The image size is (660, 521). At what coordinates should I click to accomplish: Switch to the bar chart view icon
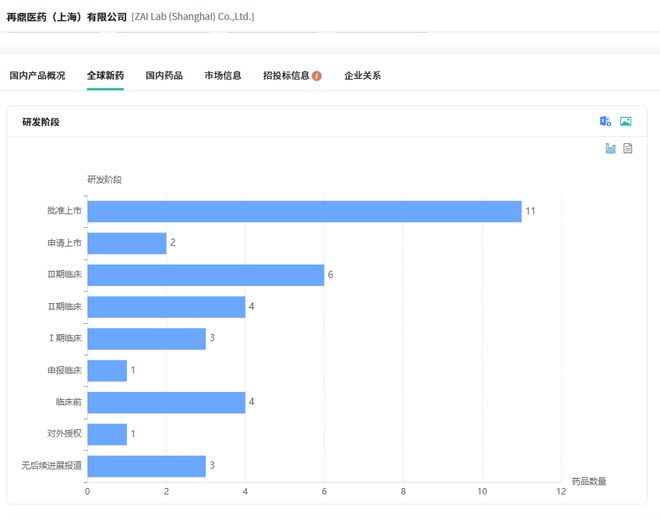[610, 148]
